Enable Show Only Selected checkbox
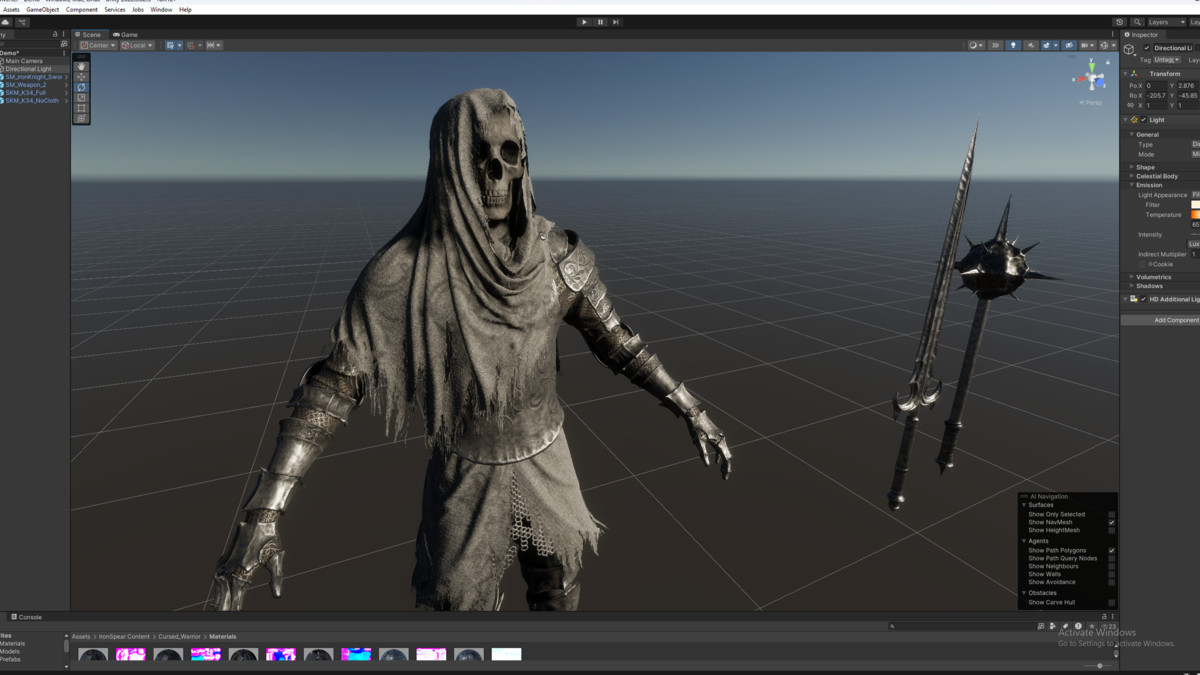 [1111, 515]
